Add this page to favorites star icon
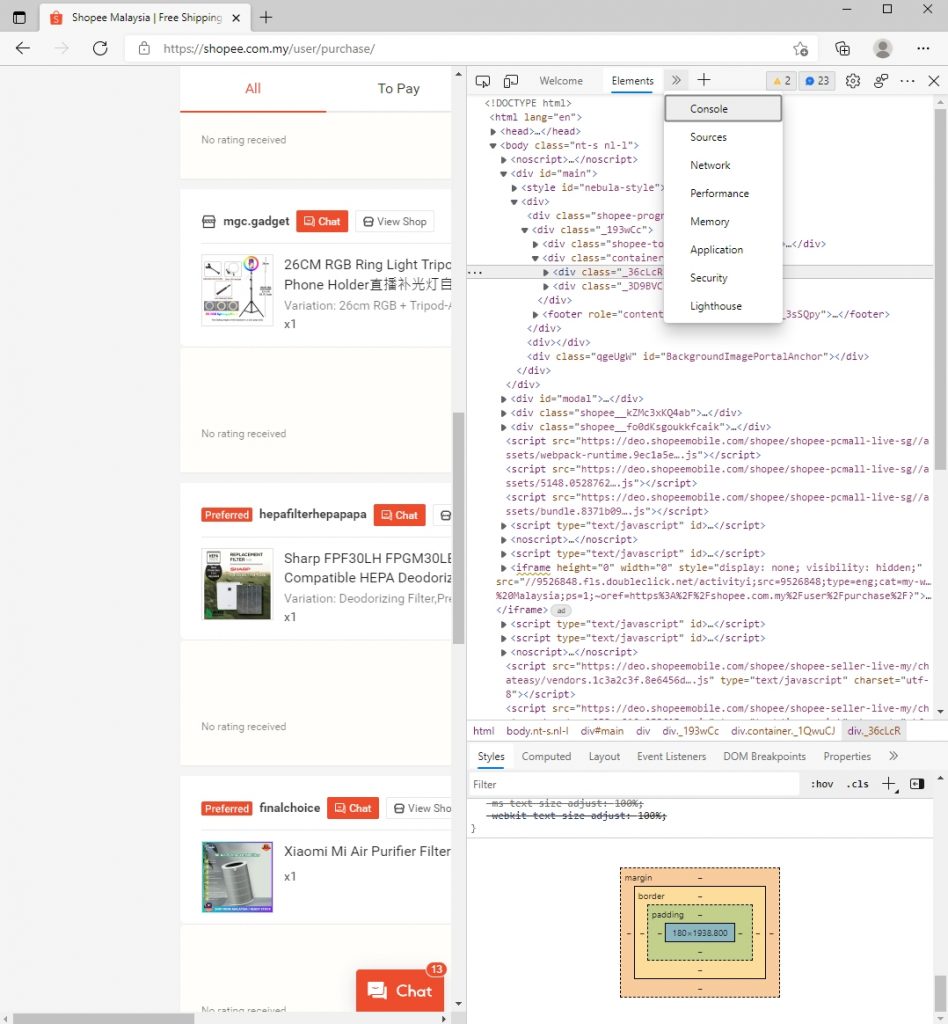948x1024 pixels. coord(800,48)
